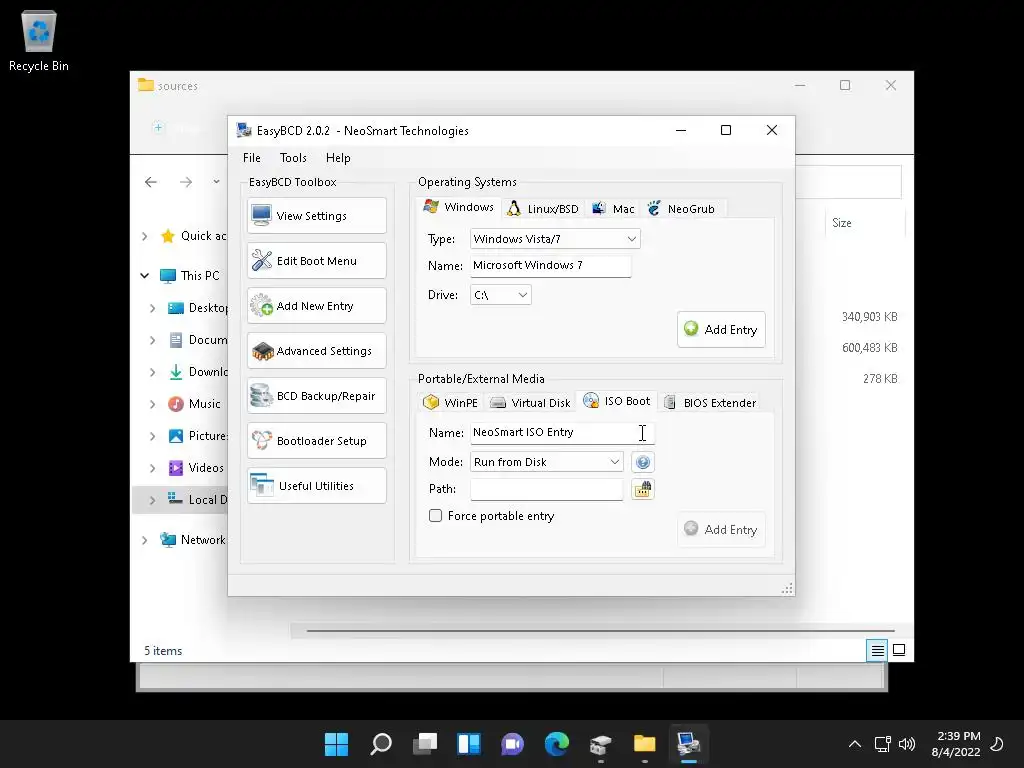
Task: Launch Microsoft Edge from taskbar
Action: [556, 744]
